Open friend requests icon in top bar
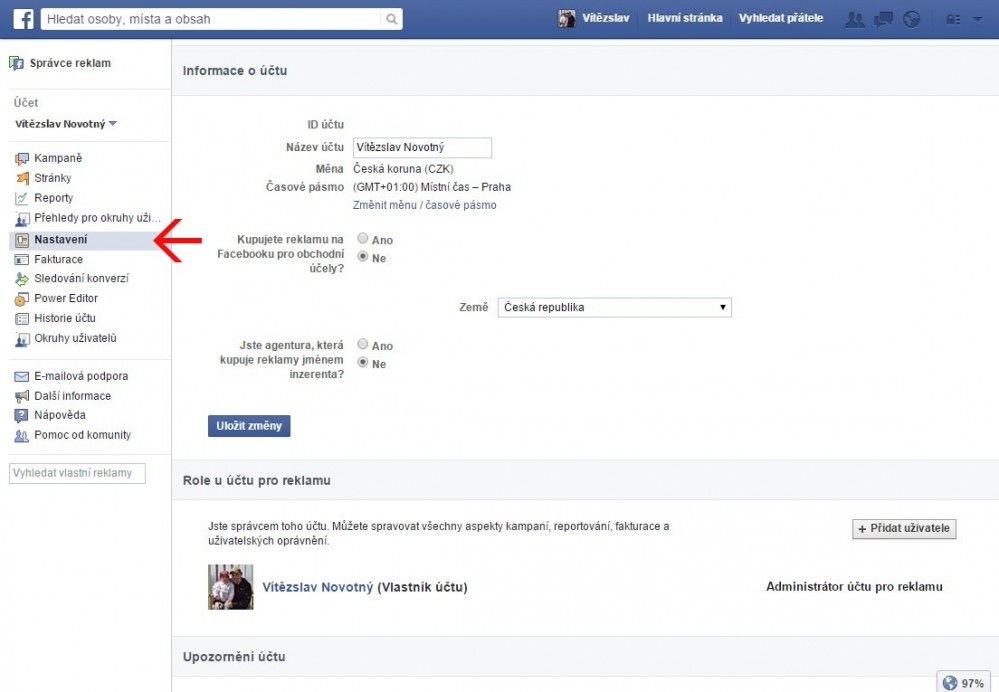This screenshot has width=999, height=692. coord(854,19)
